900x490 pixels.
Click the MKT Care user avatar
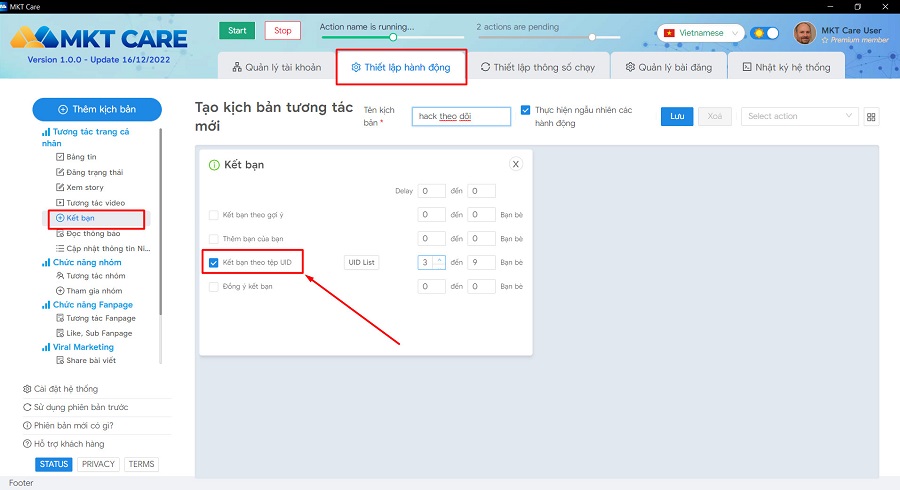pyautogui.click(x=804, y=34)
